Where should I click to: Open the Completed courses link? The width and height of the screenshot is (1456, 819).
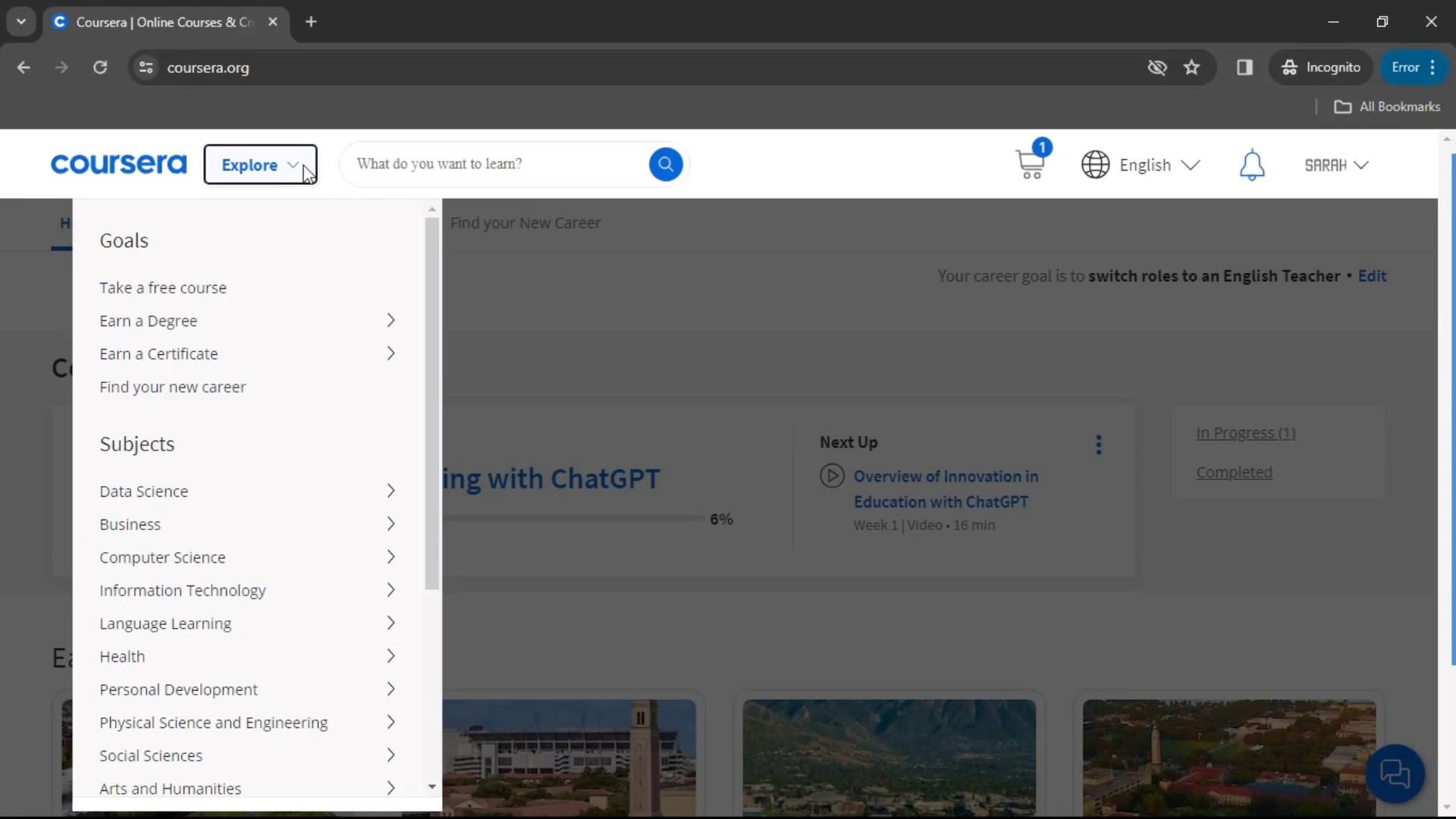tap(1234, 472)
